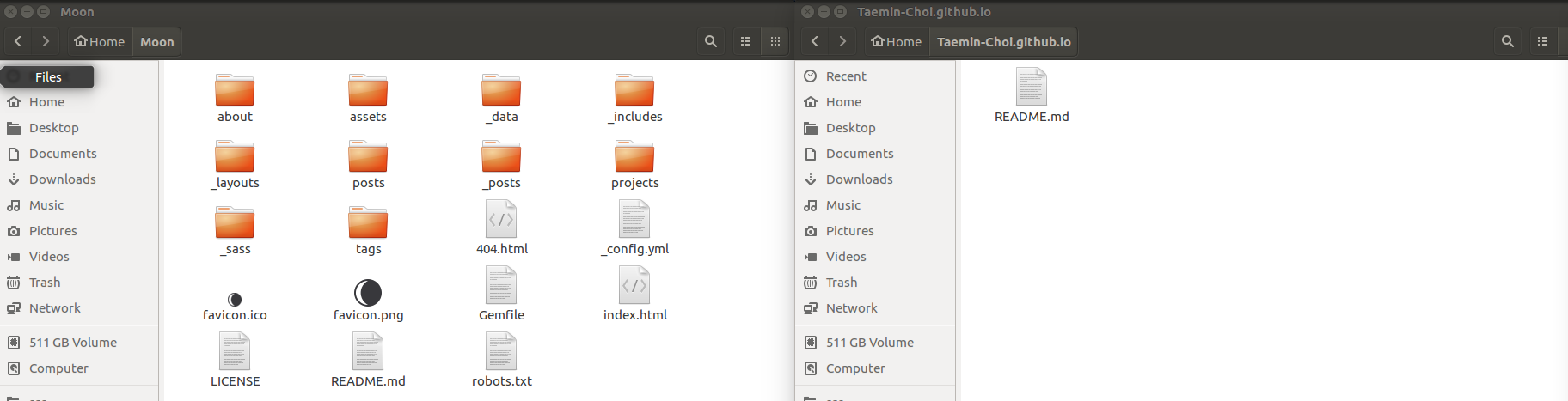The height and width of the screenshot is (401, 1568).
Task: Open Home in Taemin-Choi.github.io sidebar
Action: (x=876, y=102)
